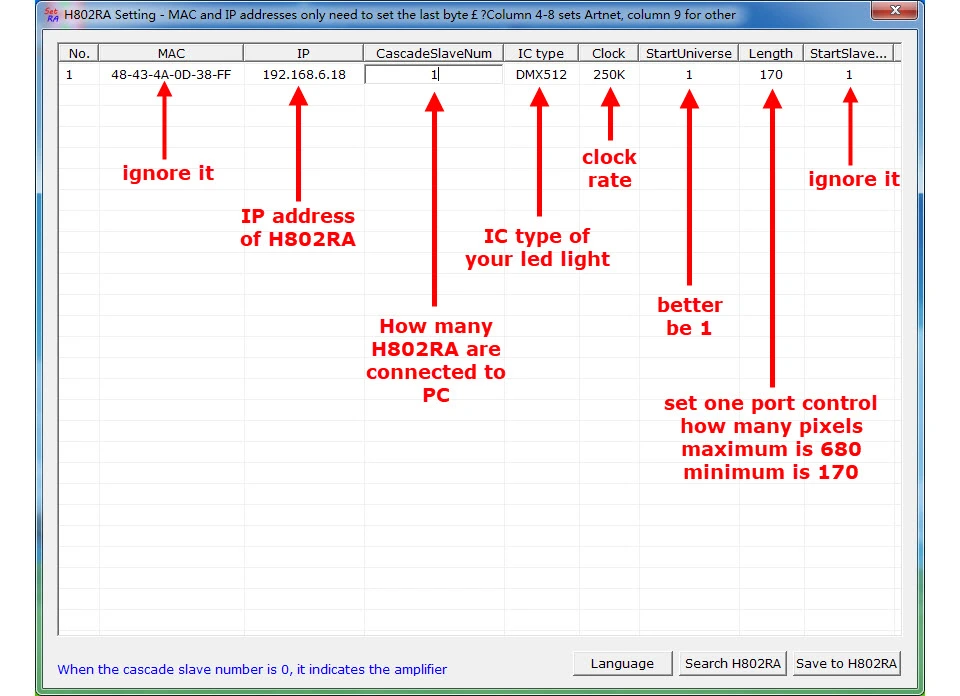The height and width of the screenshot is (696, 960).
Task: Click the CascadeSlaveNum column header
Action: pos(433,53)
